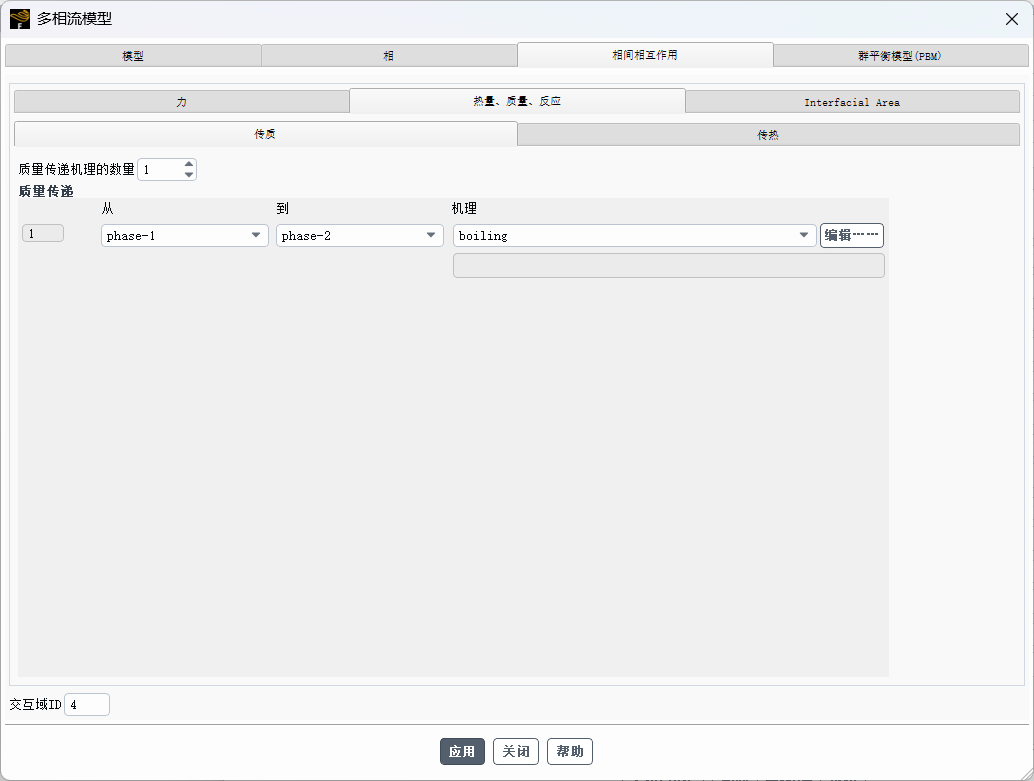This screenshot has height=781, width=1034.
Task: Open the 到 phase-2 dropdown
Action: tap(360, 236)
